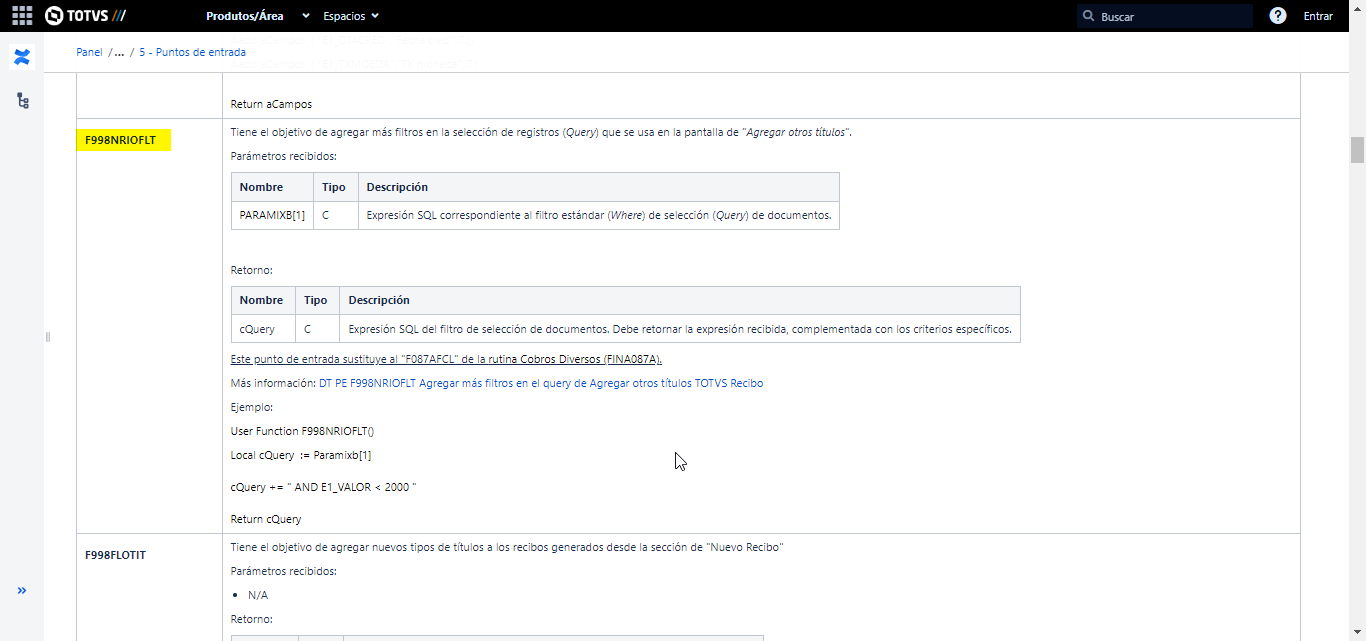
Task: Click the Local cQuery := Paramixb[1] line
Action: (x=301, y=455)
